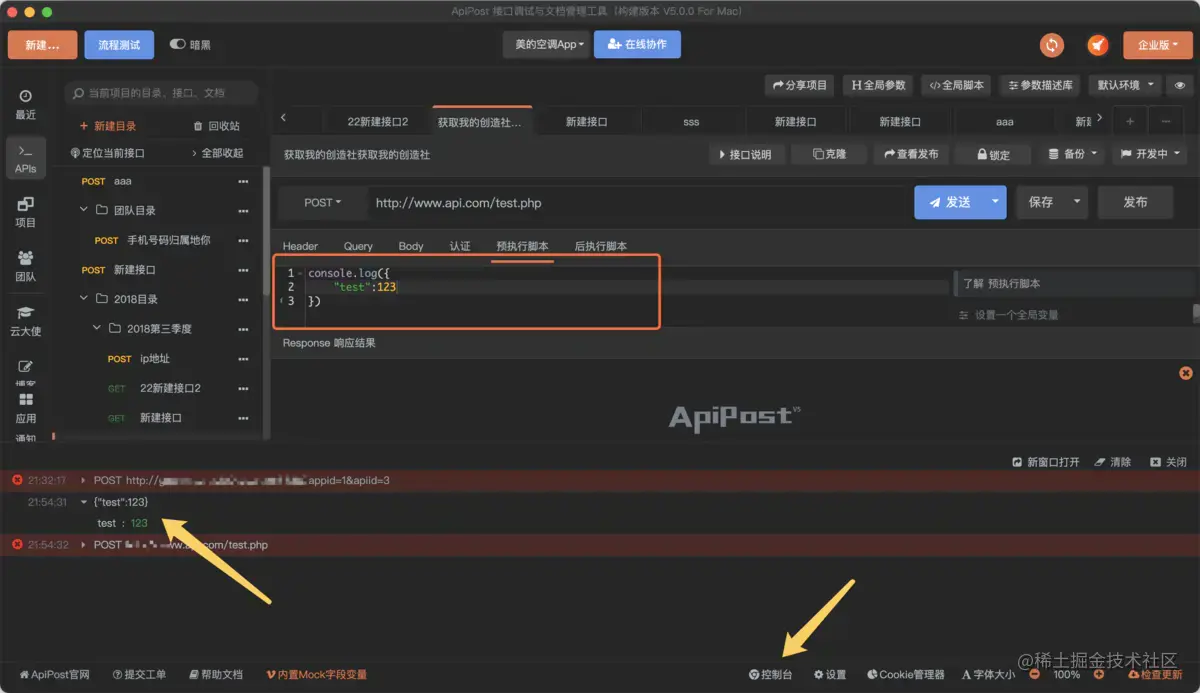Open the POST method dropdown
Screen dimensions: 1200x693
tap(322, 202)
